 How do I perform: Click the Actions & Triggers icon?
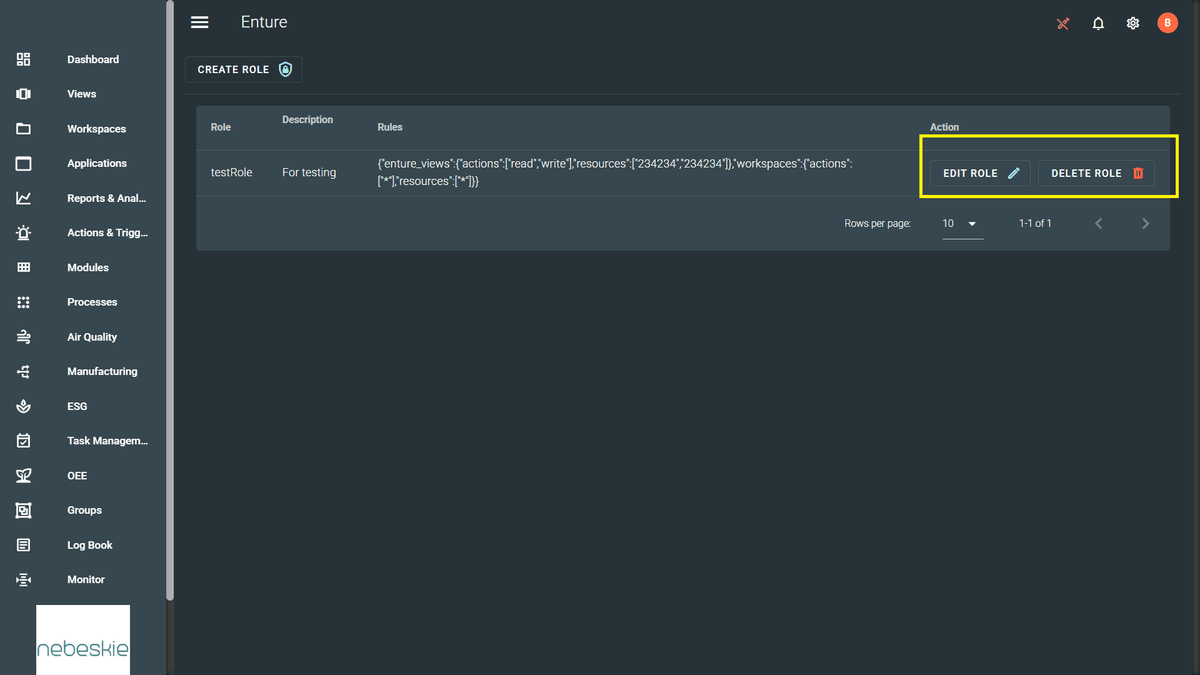(x=23, y=232)
